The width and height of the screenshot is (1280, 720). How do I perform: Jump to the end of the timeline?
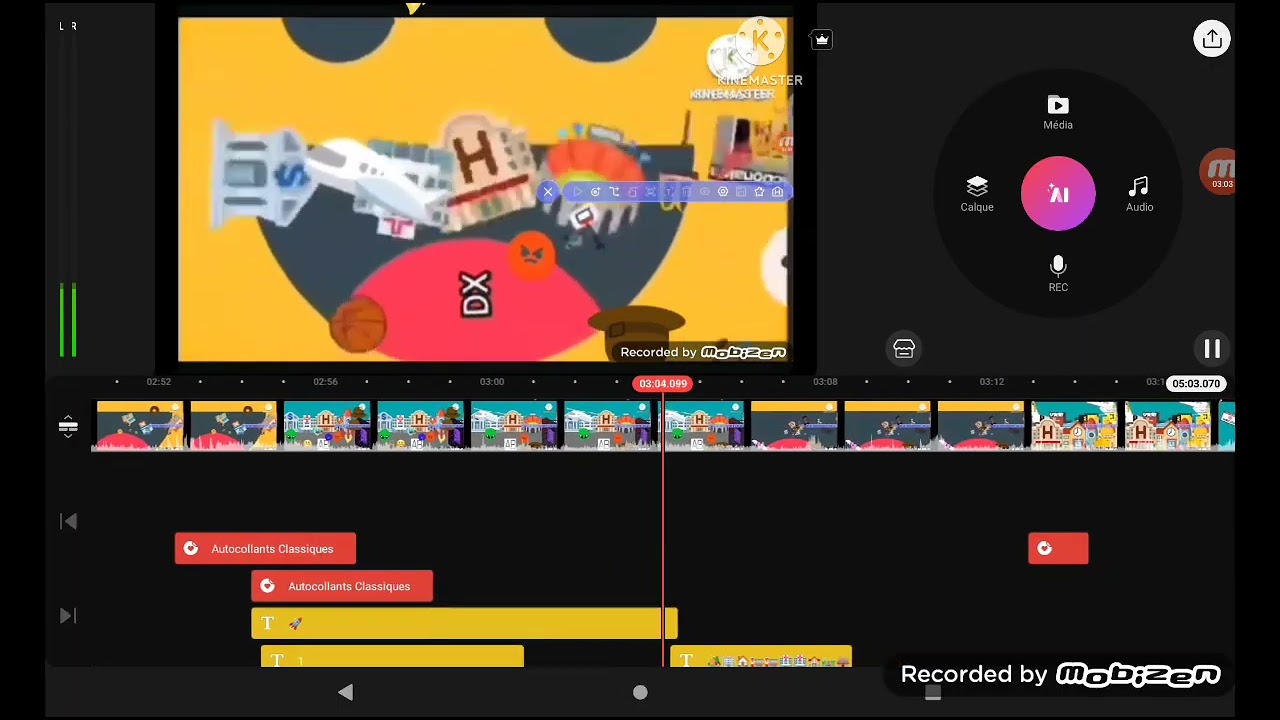(68, 616)
